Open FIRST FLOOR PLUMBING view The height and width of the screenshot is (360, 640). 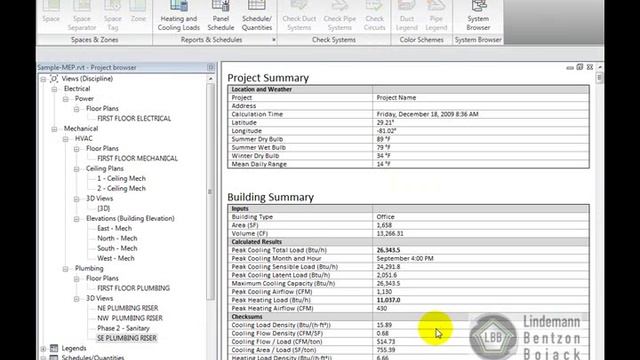(x=133, y=288)
